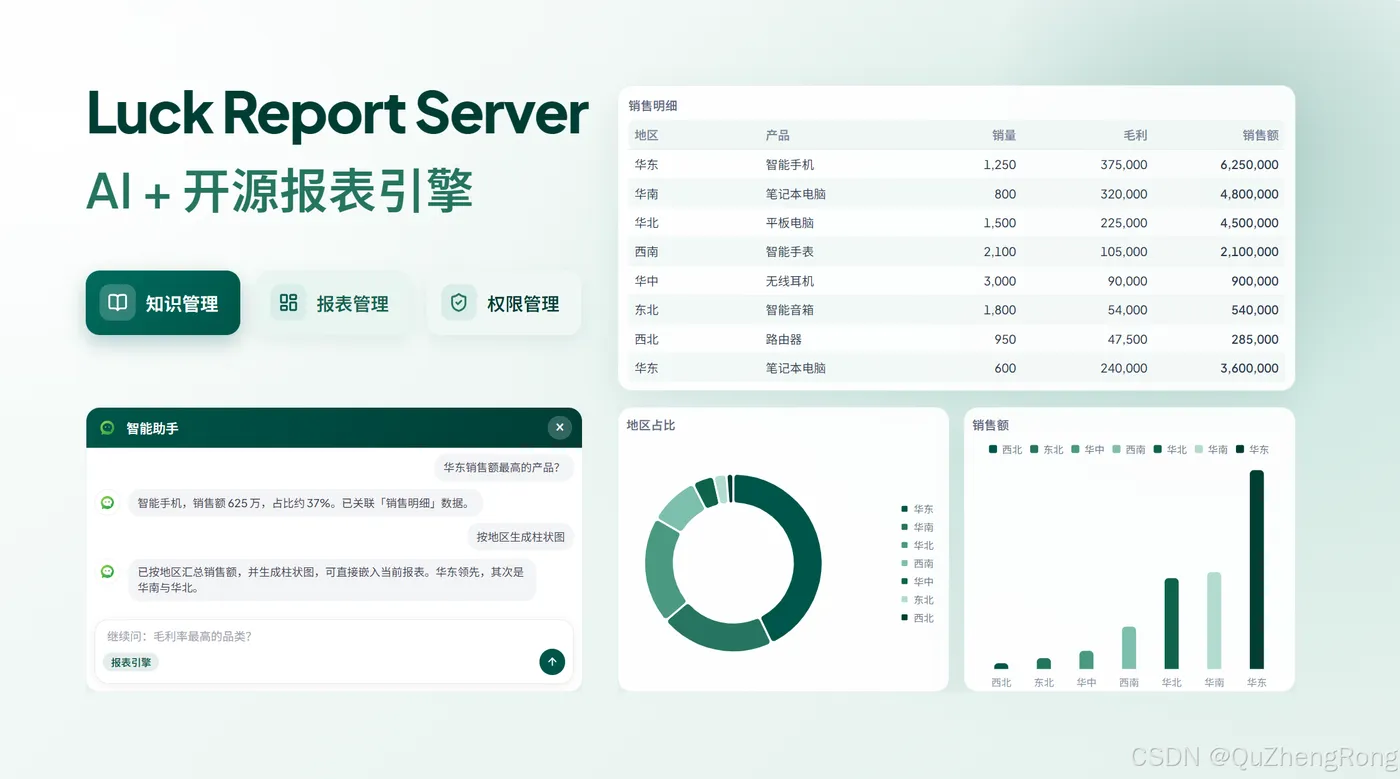Click the 销售额 column header
The height and width of the screenshot is (779, 1400).
1260,135
